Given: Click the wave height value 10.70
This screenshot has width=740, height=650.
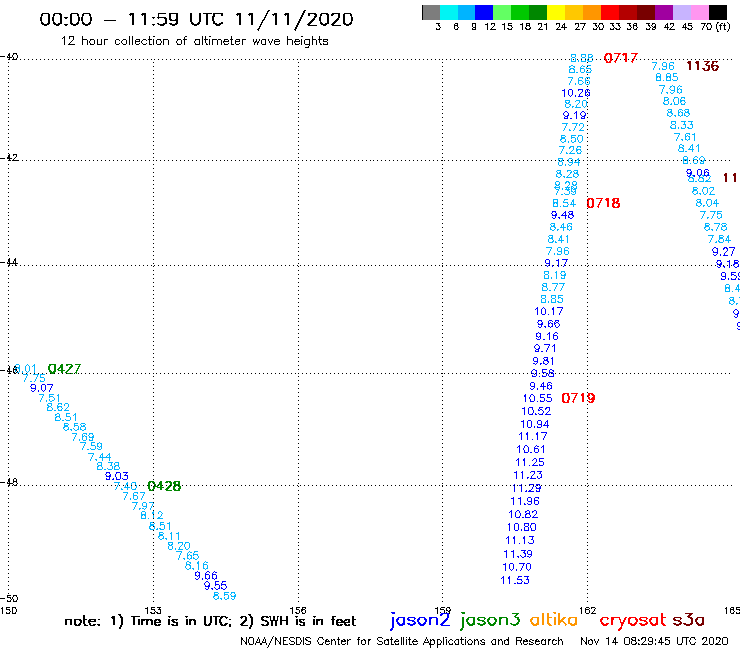Looking at the screenshot, I should pyautogui.click(x=517, y=567).
